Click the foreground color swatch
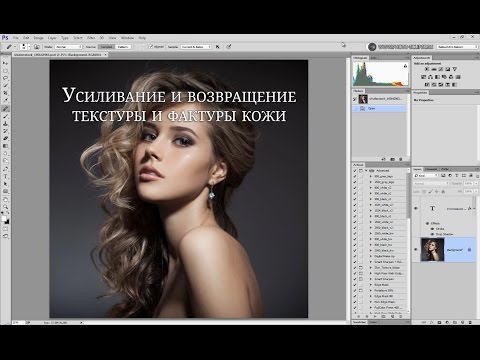 coord(4,219)
